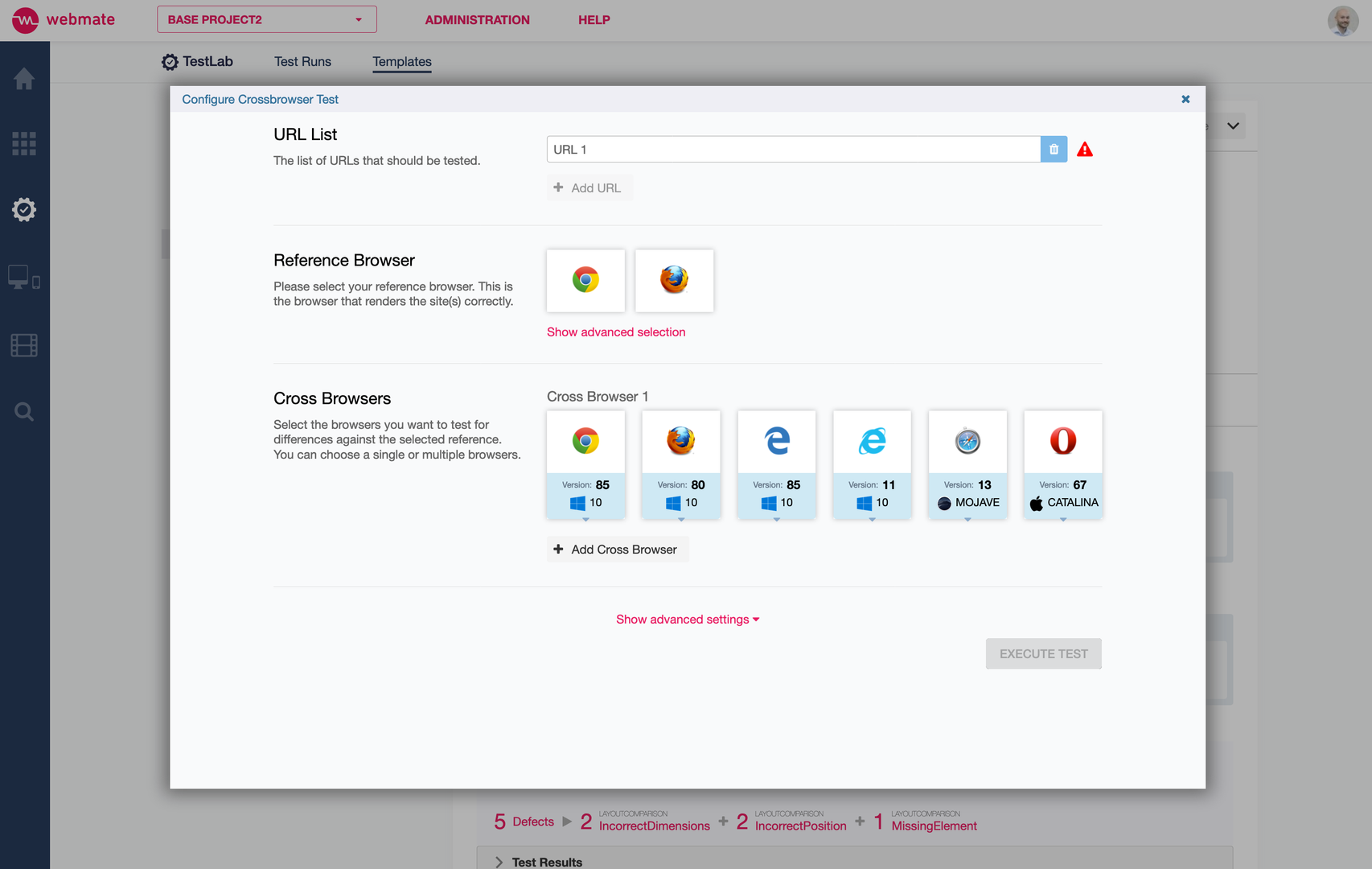This screenshot has height=869, width=1372.
Task: Delete URL 1 with the trash icon
Action: (1054, 150)
